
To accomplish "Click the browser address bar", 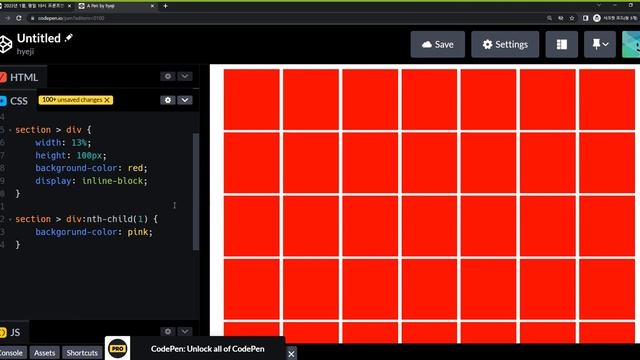I will (286, 18).
